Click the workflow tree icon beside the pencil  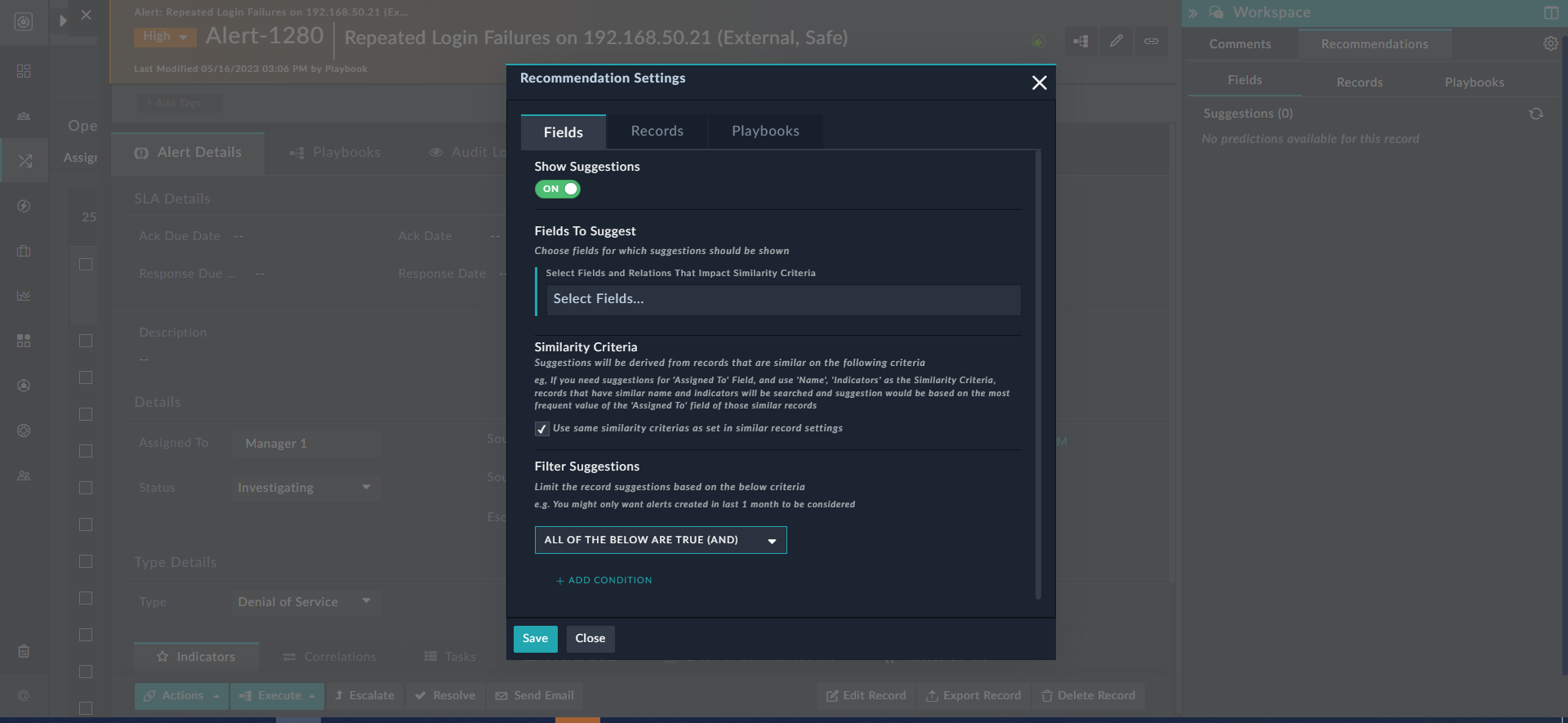1080,41
